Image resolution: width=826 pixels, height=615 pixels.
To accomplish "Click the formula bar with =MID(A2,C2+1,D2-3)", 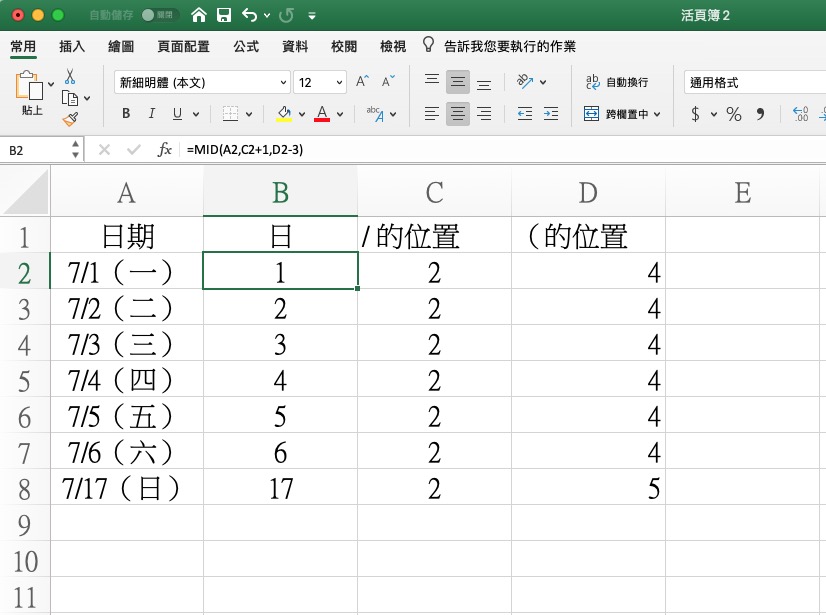I will [x=503, y=150].
